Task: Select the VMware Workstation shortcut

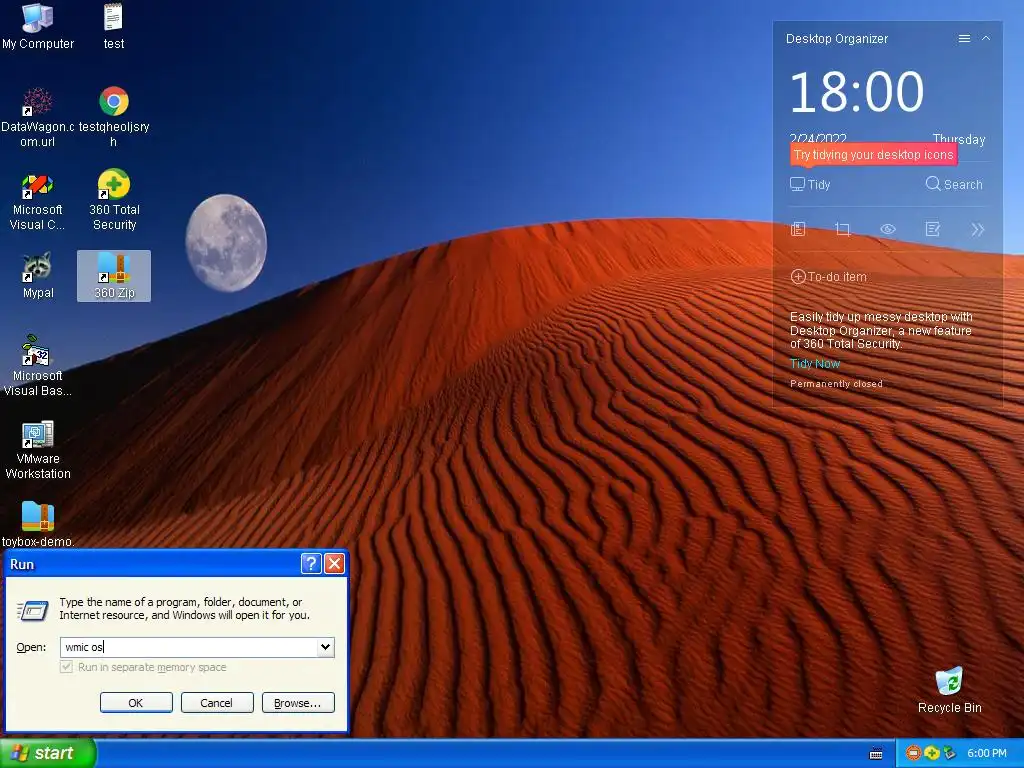Action: pyautogui.click(x=38, y=451)
